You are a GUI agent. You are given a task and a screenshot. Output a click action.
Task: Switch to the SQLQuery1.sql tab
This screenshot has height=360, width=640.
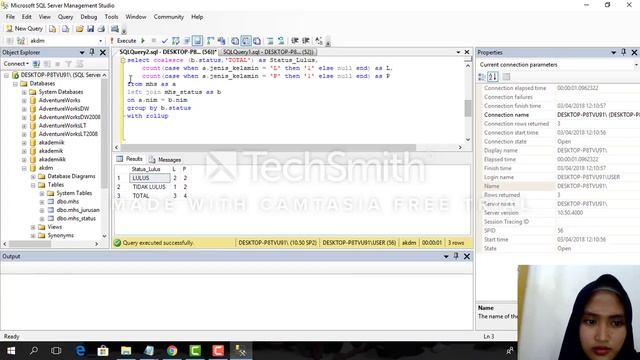268,52
